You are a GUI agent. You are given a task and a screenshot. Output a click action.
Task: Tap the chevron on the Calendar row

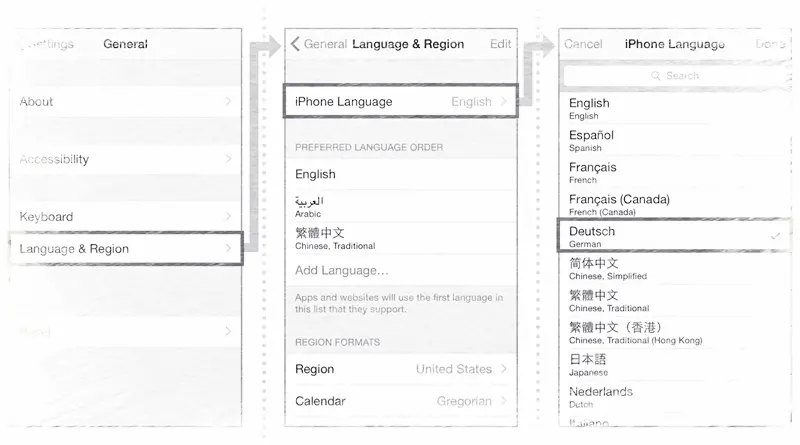504,401
